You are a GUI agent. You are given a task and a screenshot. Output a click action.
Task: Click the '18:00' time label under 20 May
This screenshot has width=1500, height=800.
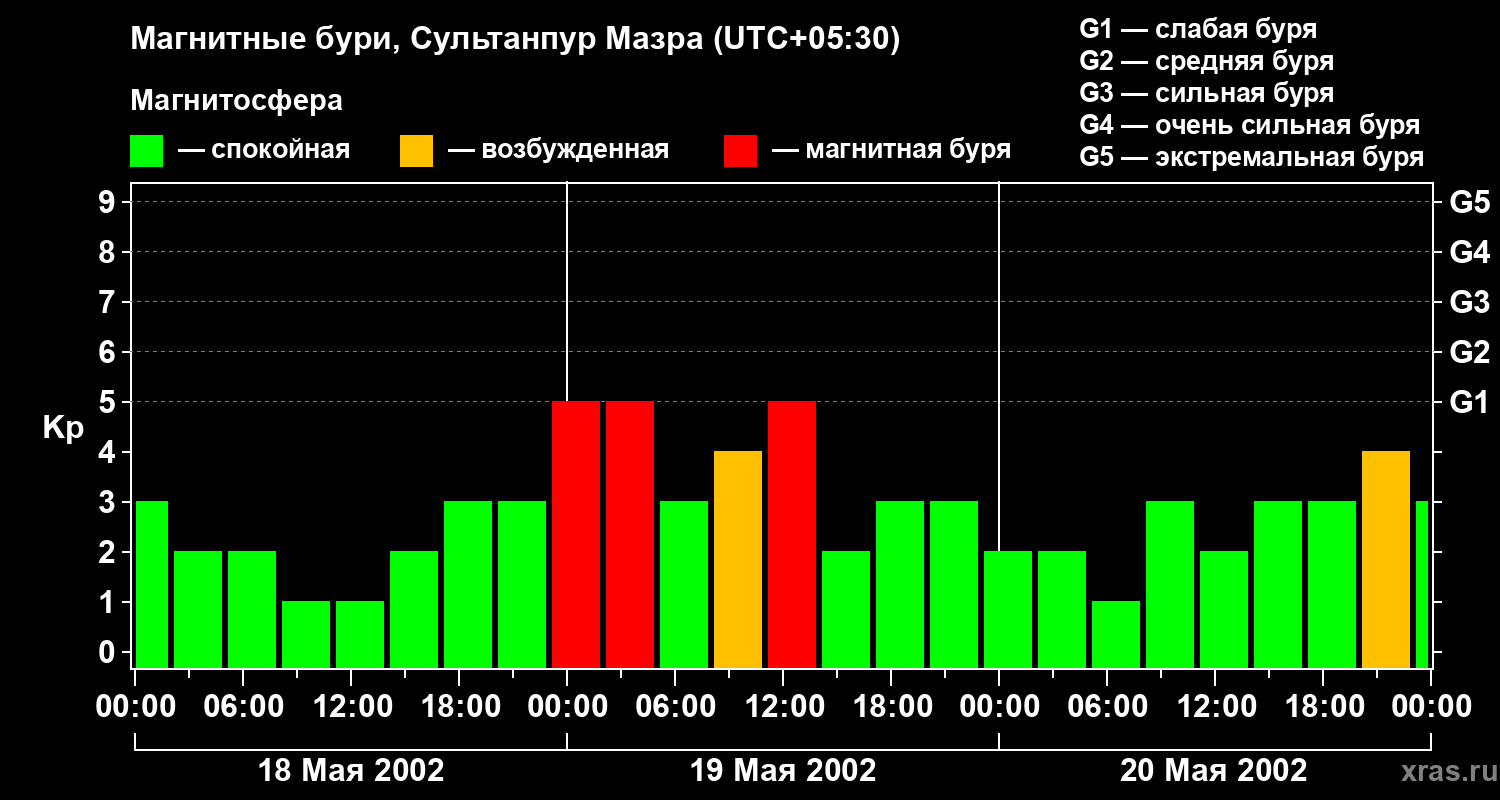(1323, 707)
